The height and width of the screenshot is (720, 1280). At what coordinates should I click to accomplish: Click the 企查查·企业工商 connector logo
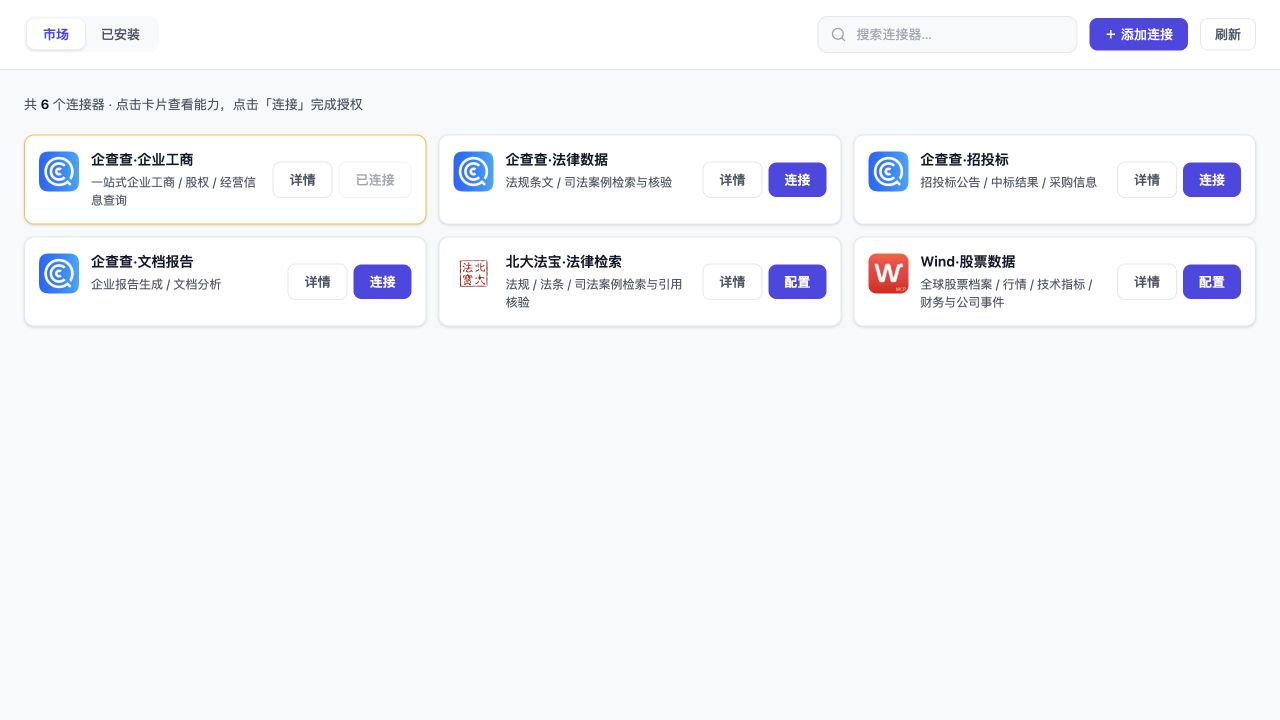coord(59,172)
